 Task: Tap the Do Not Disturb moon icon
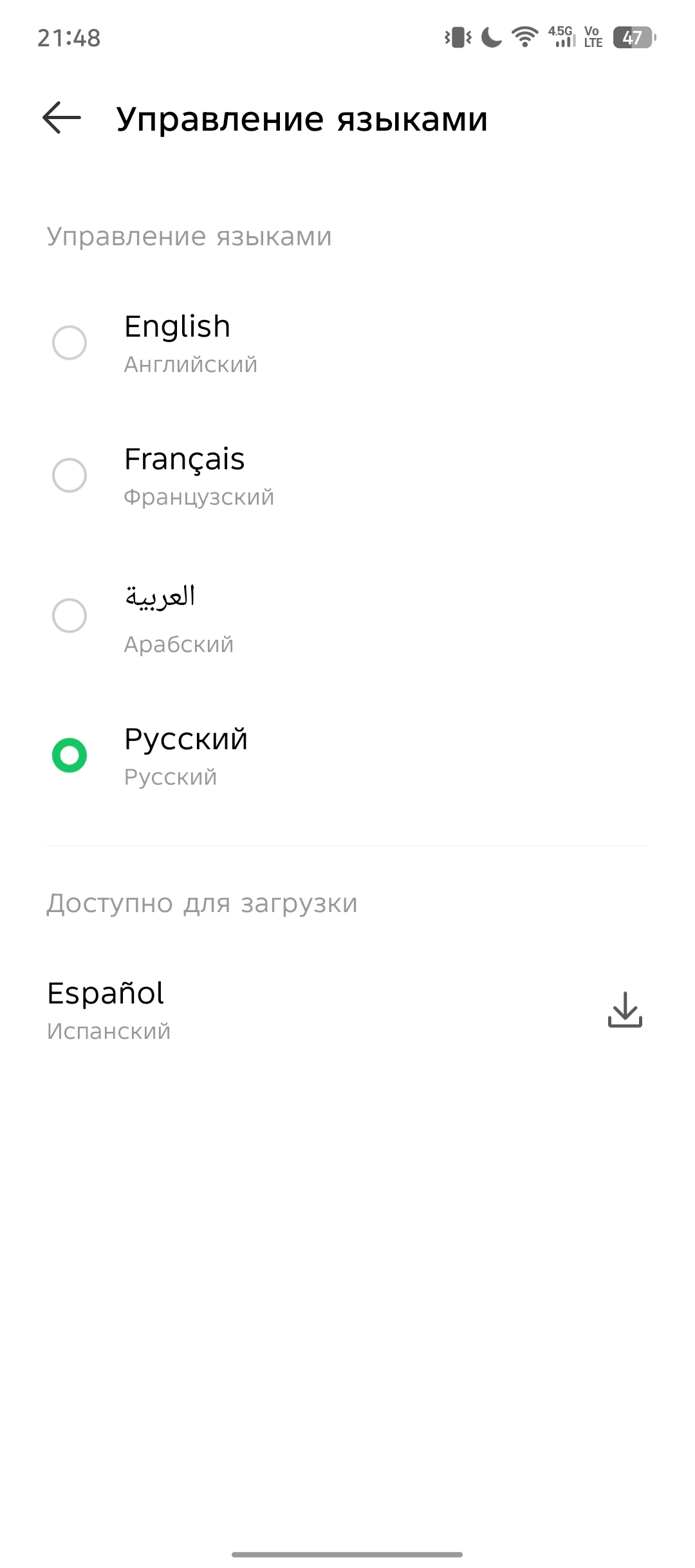[492, 37]
